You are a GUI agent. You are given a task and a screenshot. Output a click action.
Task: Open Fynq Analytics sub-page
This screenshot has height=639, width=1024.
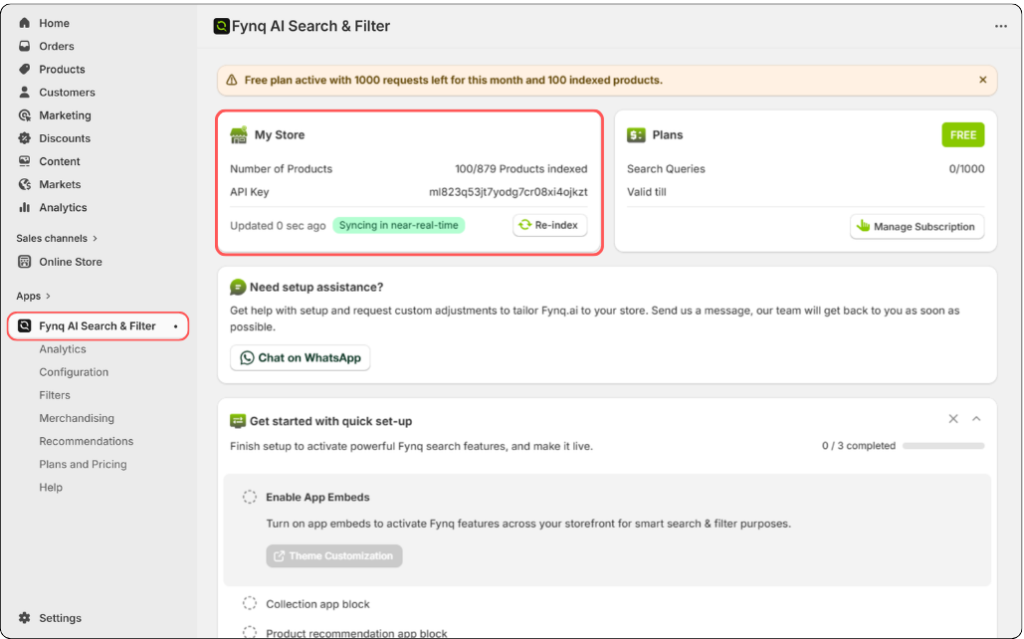point(63,349)
